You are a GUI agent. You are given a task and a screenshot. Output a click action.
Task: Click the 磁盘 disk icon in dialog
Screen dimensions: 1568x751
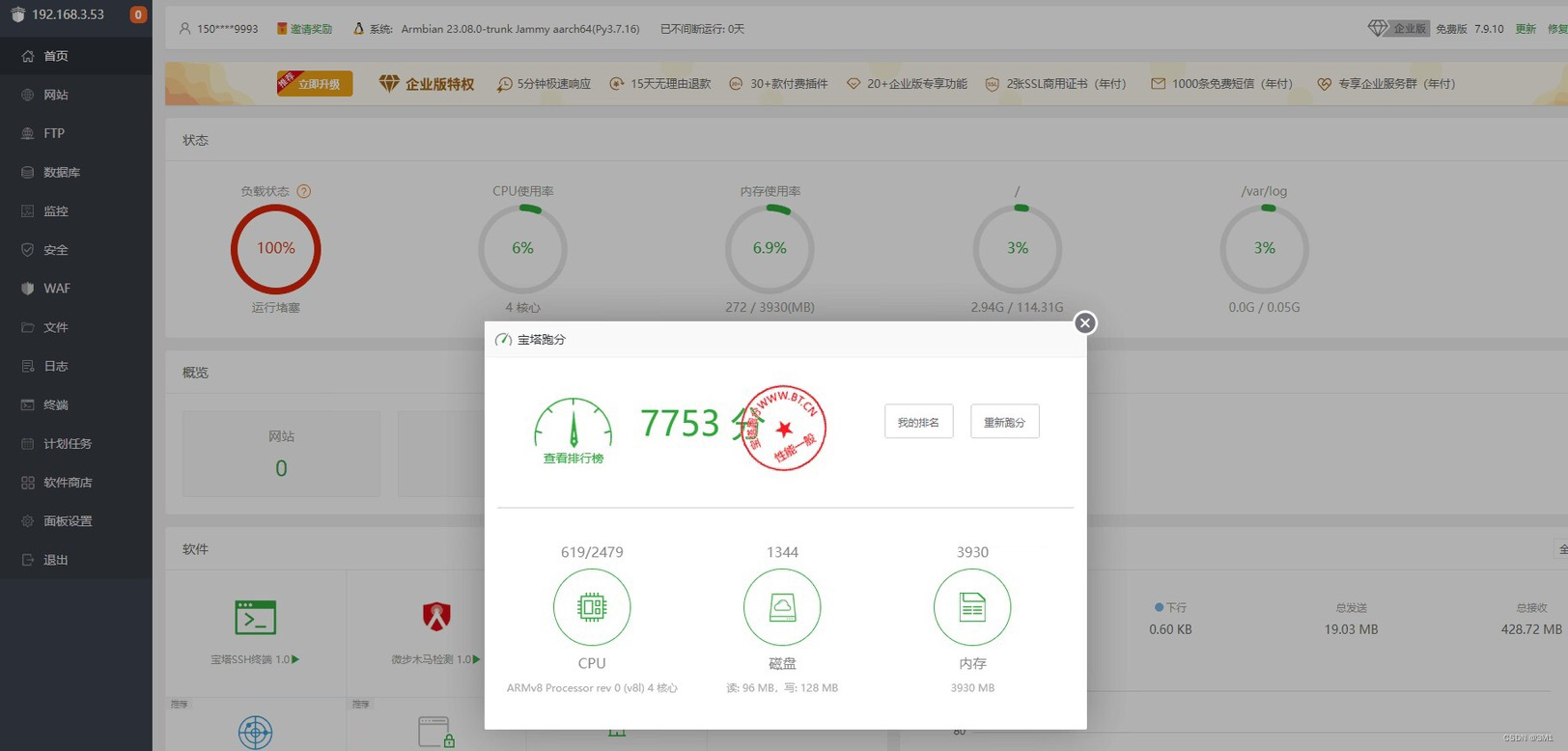click(782, 607)
